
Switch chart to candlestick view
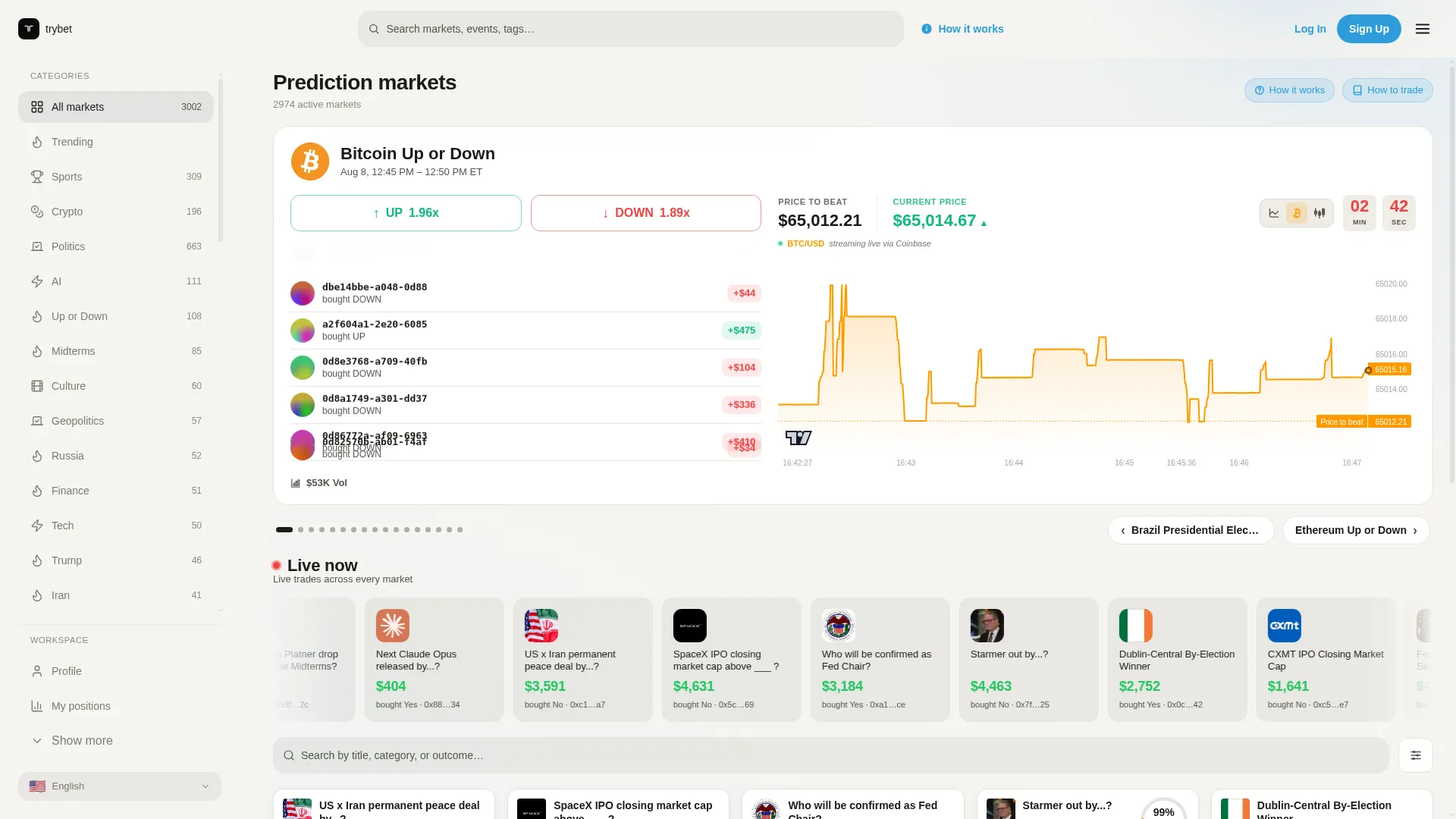point(1319,213)
